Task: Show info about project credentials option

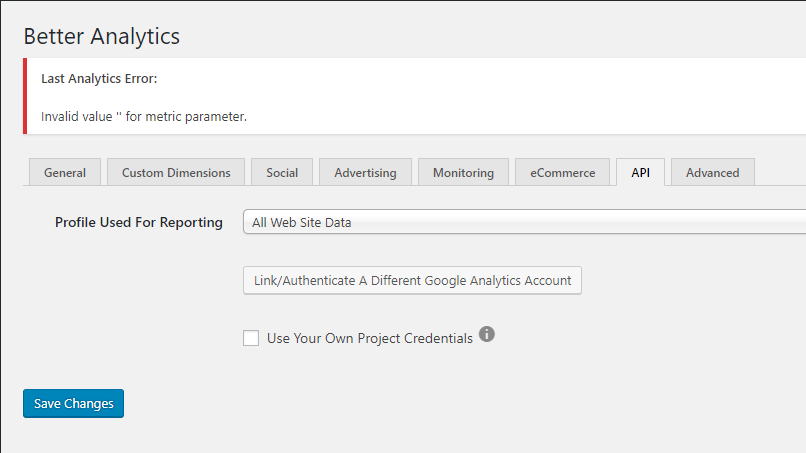Action: [487, 334]
